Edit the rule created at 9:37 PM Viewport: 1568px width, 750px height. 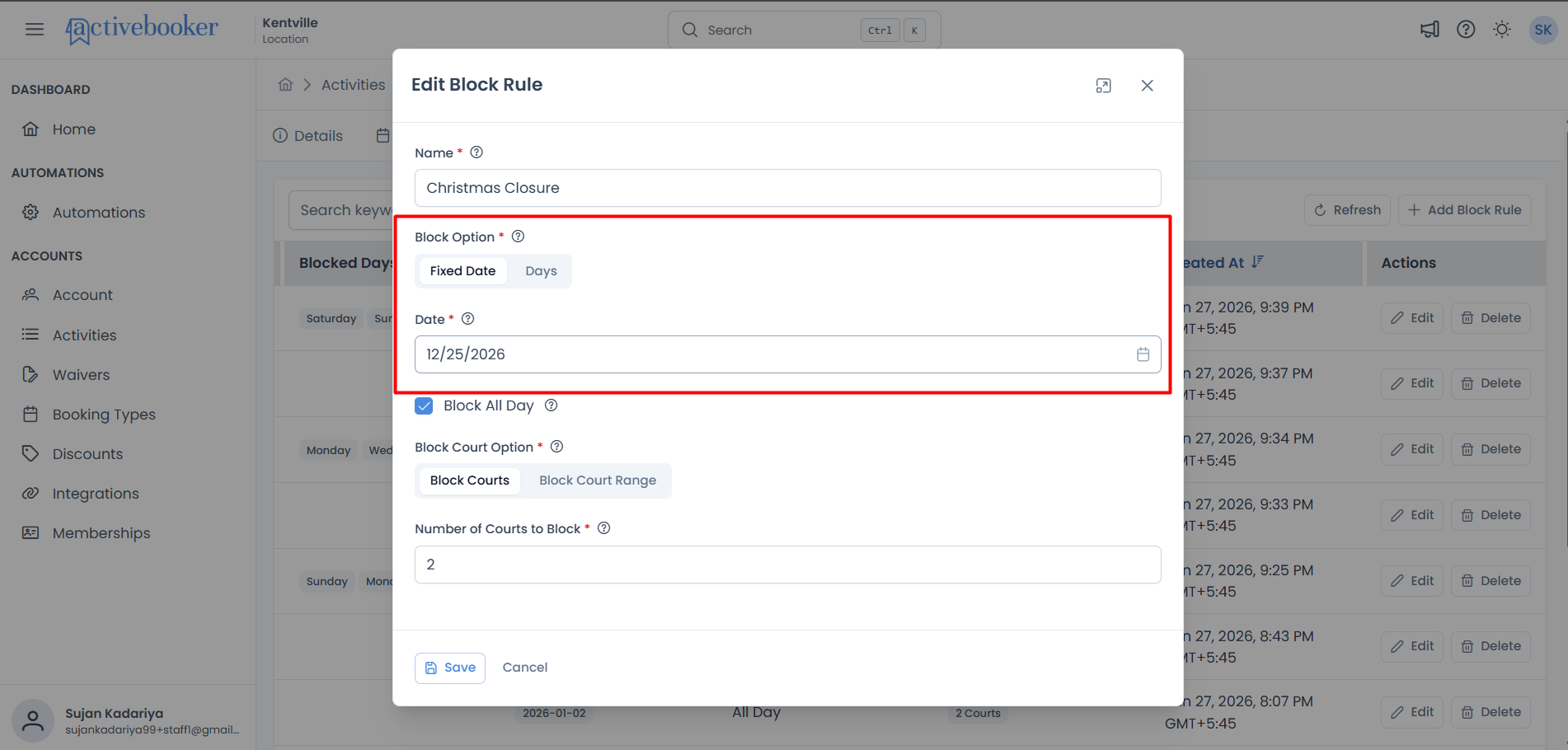(1412, 383)
